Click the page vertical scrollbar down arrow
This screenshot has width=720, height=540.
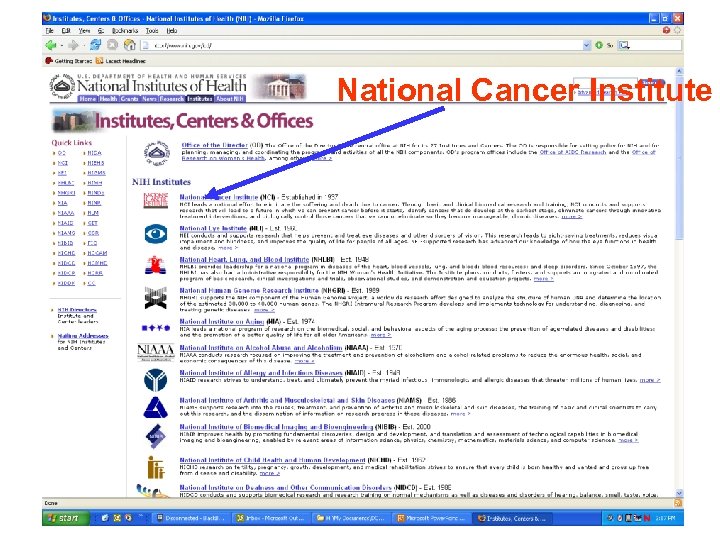(679, 493)
